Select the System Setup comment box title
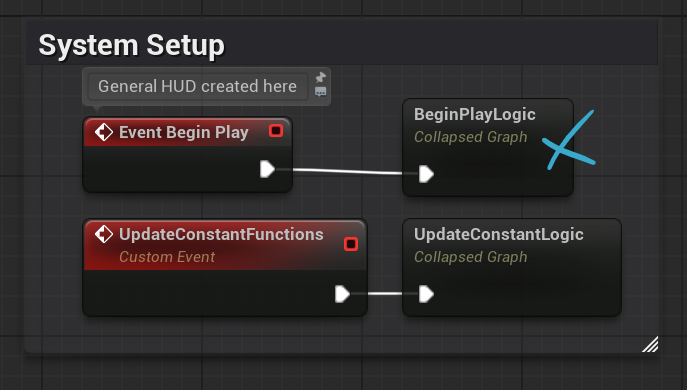Screen dimensions: 687x390 [131, 45]
